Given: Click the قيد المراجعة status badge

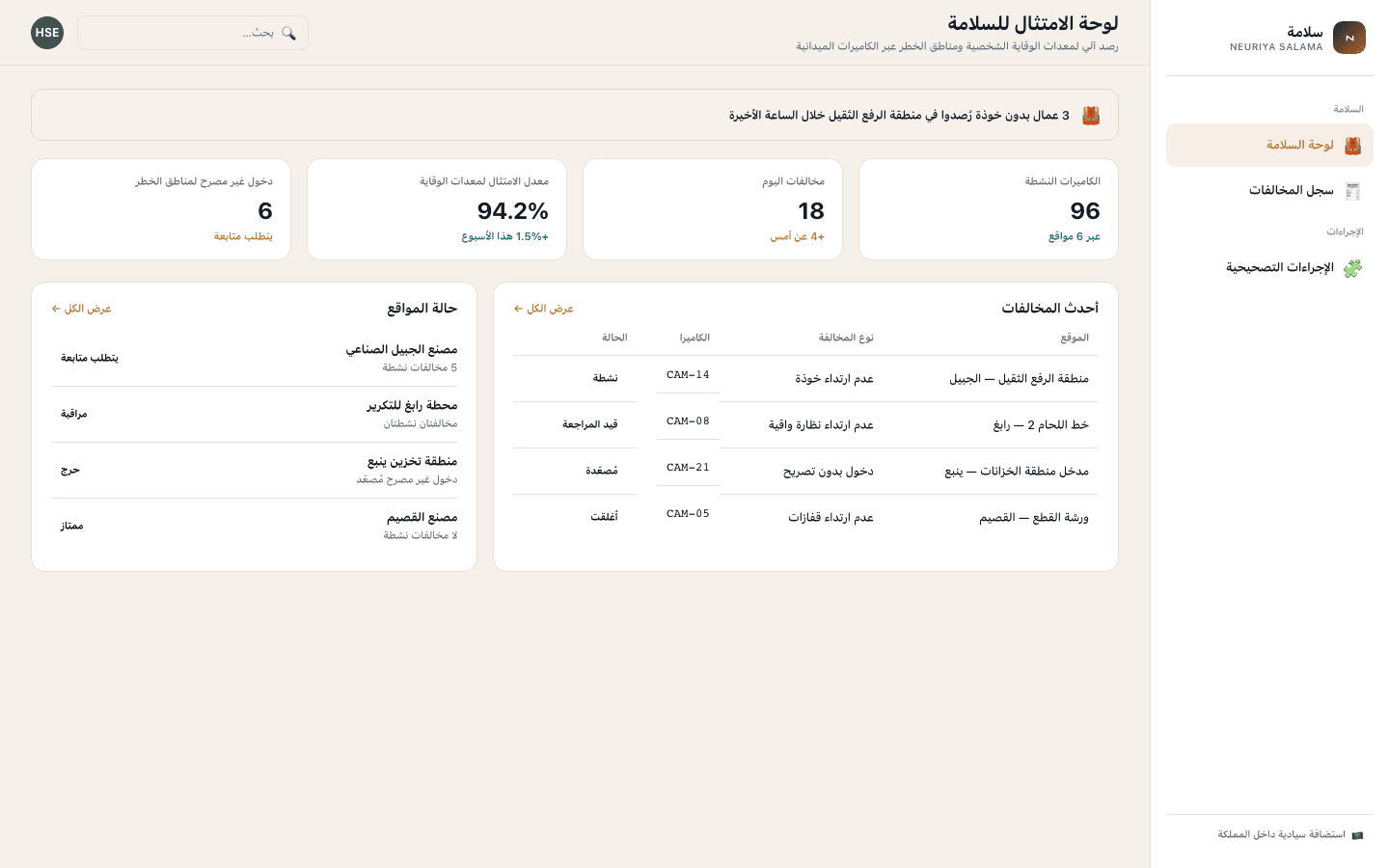Looking at the screenshot, I should tap(590, 424).
